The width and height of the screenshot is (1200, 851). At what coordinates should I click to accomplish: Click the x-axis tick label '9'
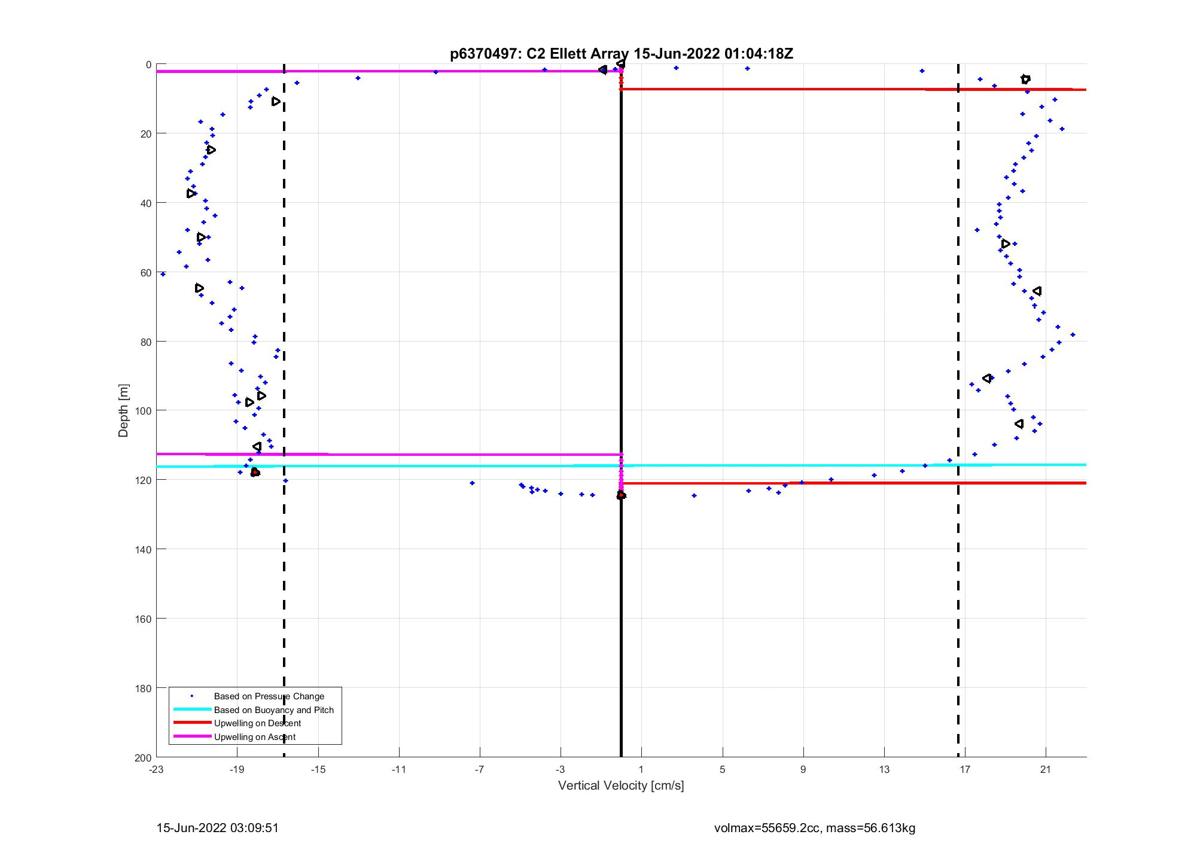tap(803, 770)
